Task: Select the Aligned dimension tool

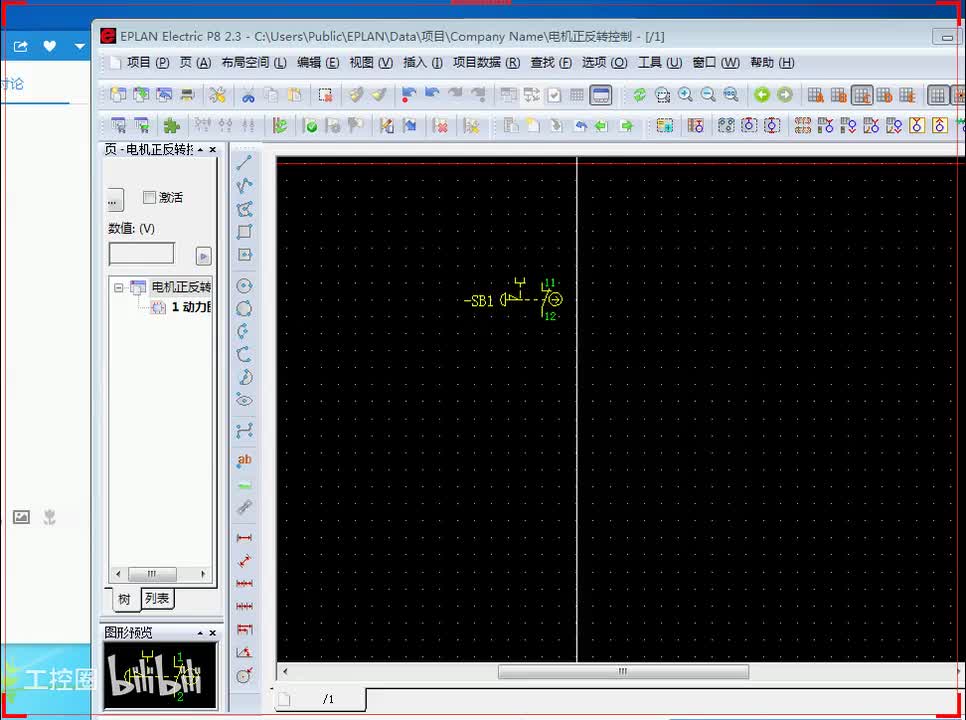Action: [245, 560]
